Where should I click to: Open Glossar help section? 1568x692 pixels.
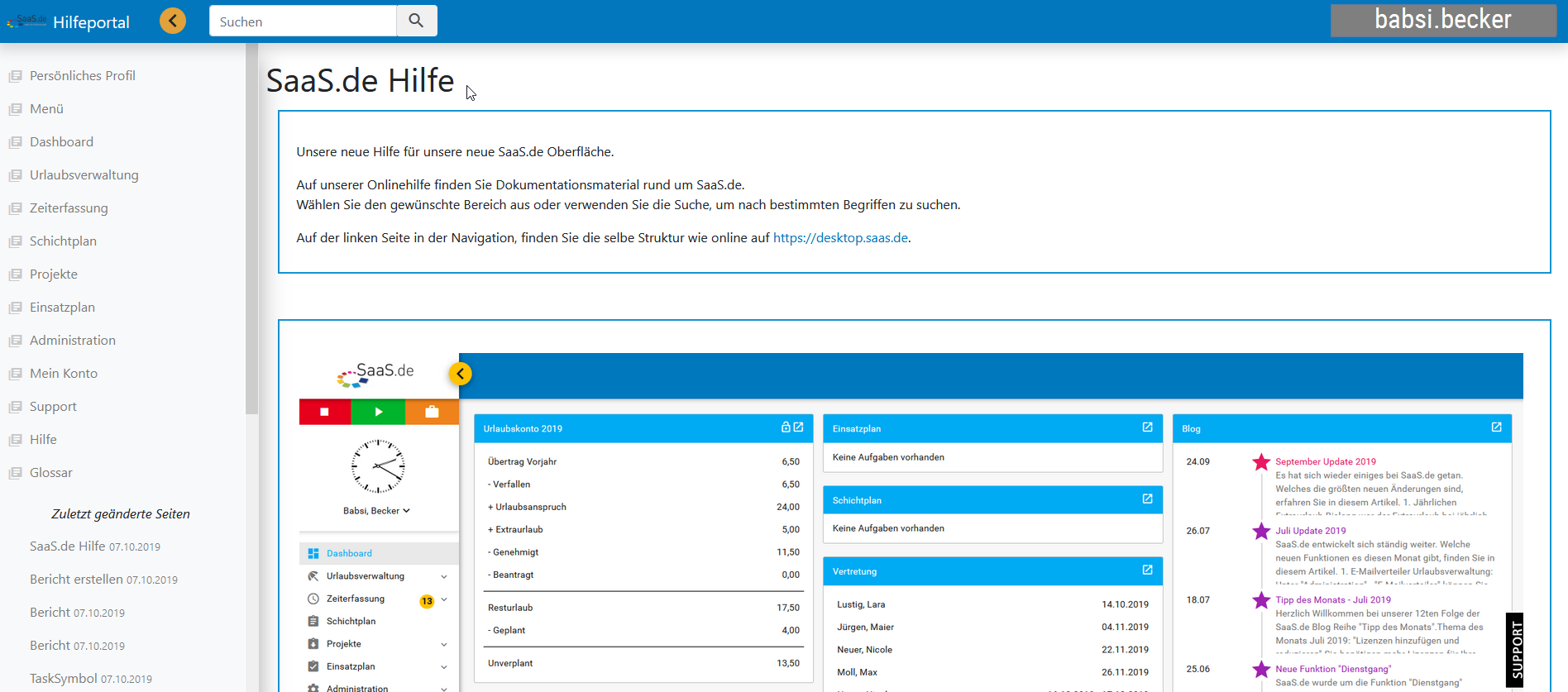[x=51, y=472]
